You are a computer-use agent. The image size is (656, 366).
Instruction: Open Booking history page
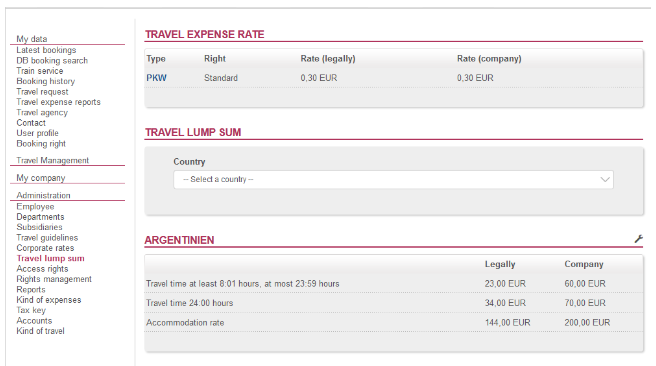coord(46,81)
